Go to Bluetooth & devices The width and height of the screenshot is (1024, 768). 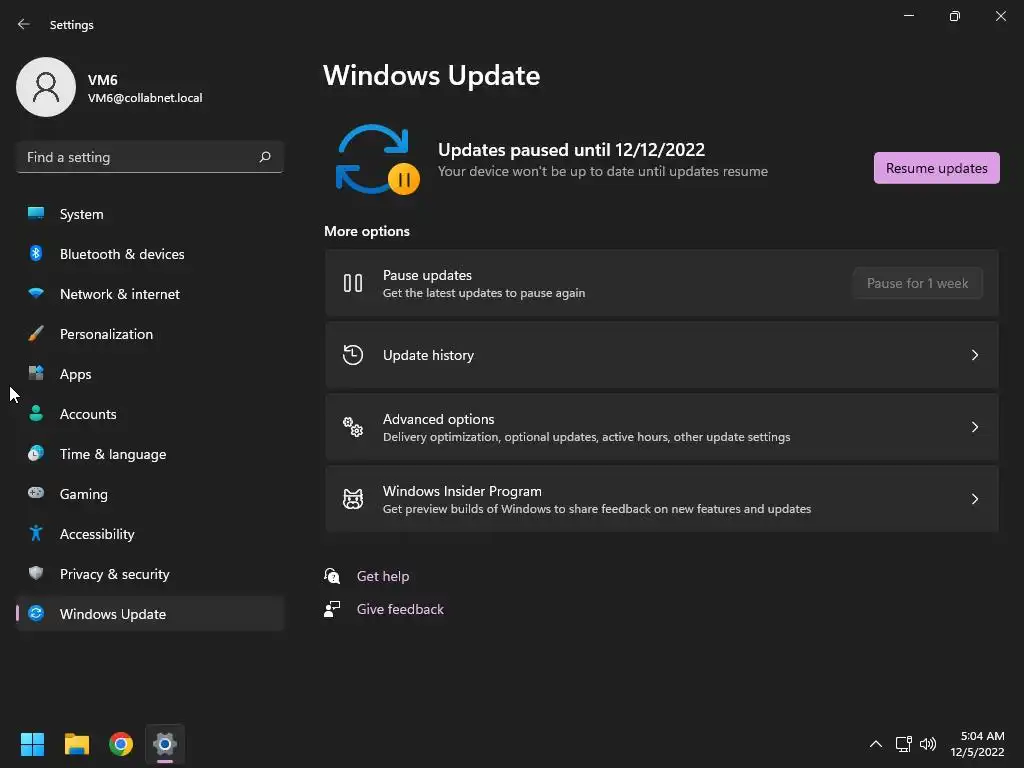click(150, 253)
